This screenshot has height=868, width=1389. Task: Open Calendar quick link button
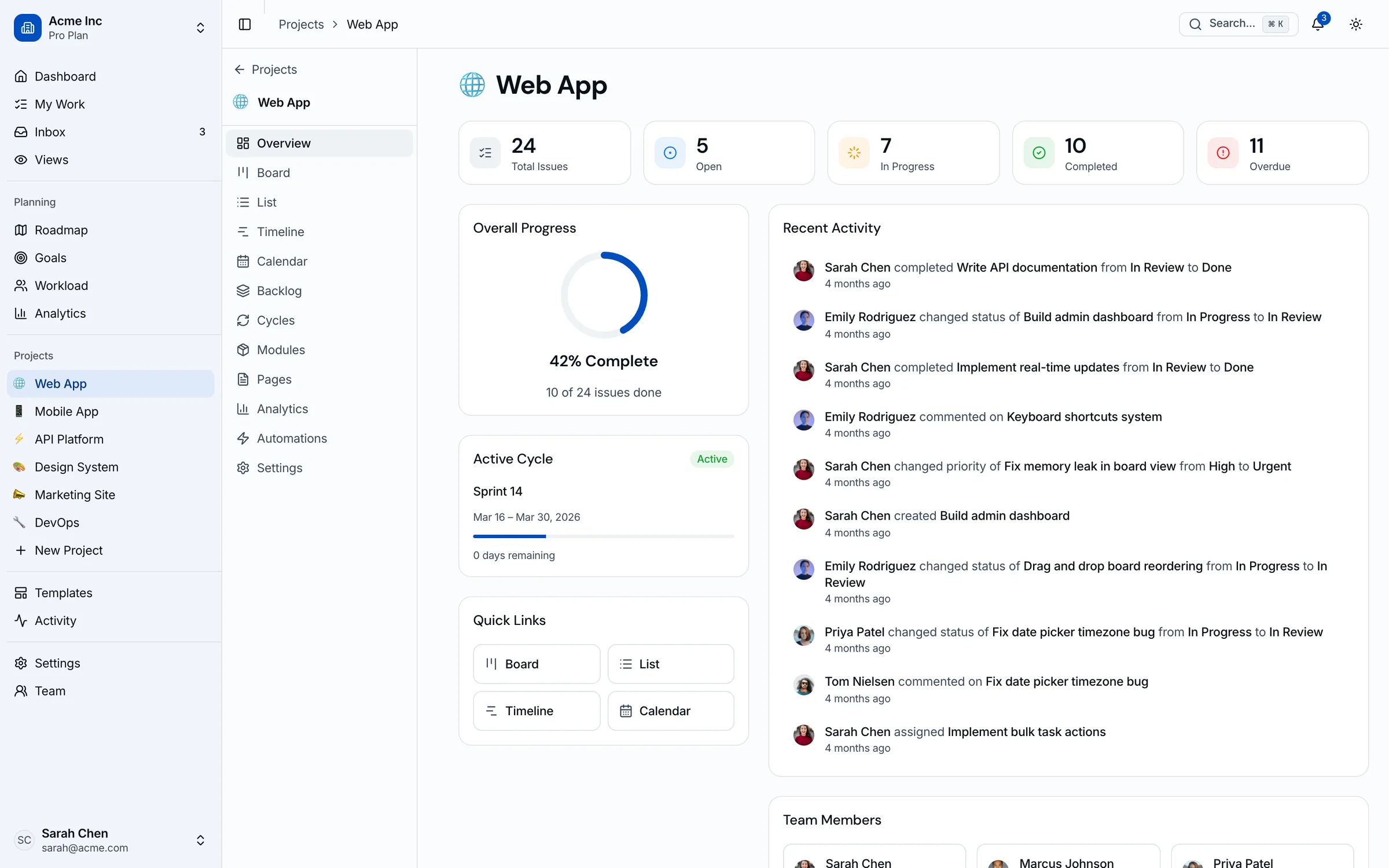click(x=671, y=711)
